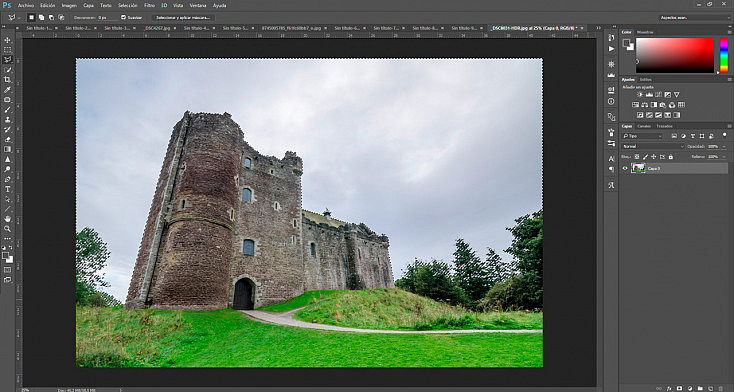This screenshot has width=734, height=392.
Task: Enable New Selection mode in options bar
Action: coord(31,17)
